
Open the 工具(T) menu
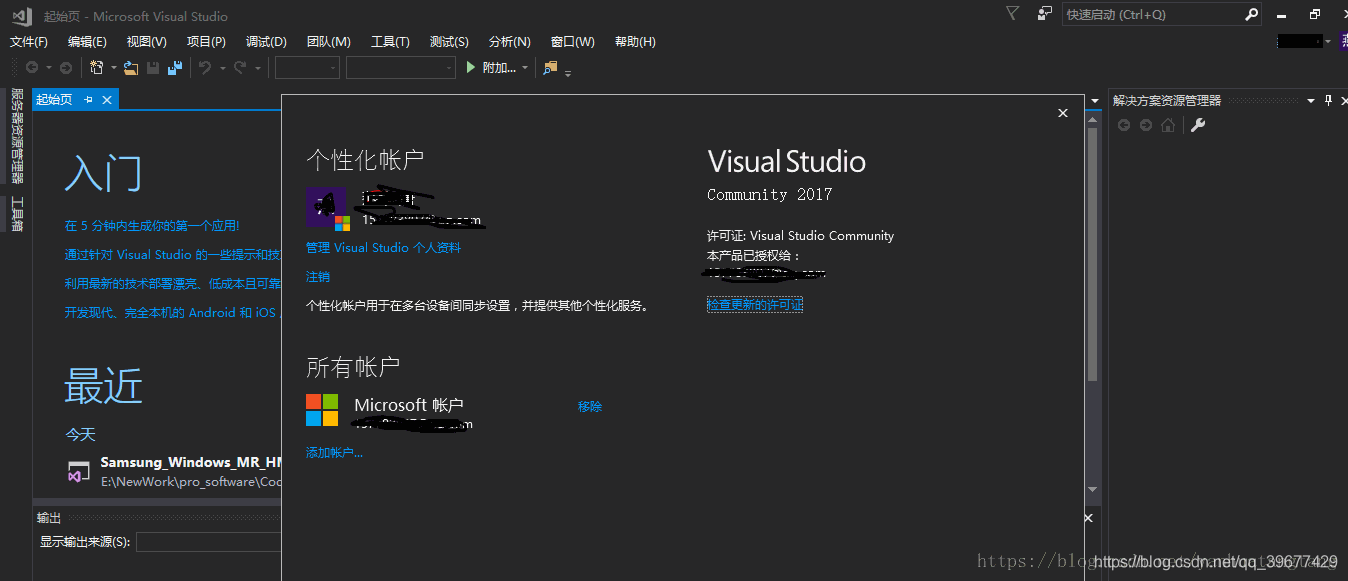click(390, 41)
